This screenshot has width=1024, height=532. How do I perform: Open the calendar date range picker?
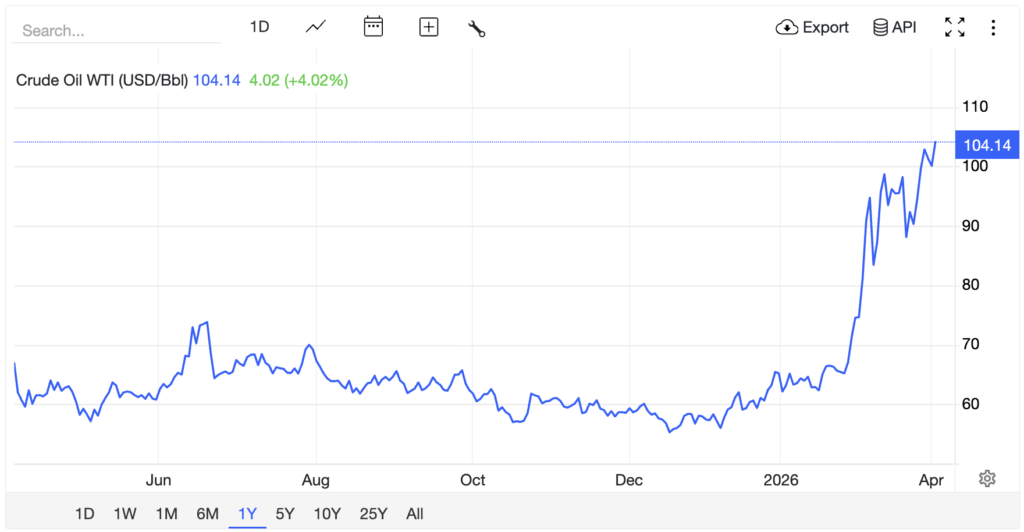[x=373, y=27]
